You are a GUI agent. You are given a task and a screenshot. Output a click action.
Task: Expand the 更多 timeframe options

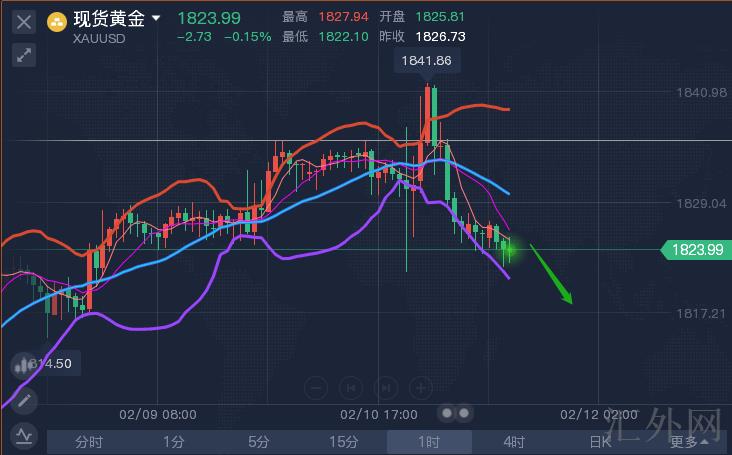point(689,442)
